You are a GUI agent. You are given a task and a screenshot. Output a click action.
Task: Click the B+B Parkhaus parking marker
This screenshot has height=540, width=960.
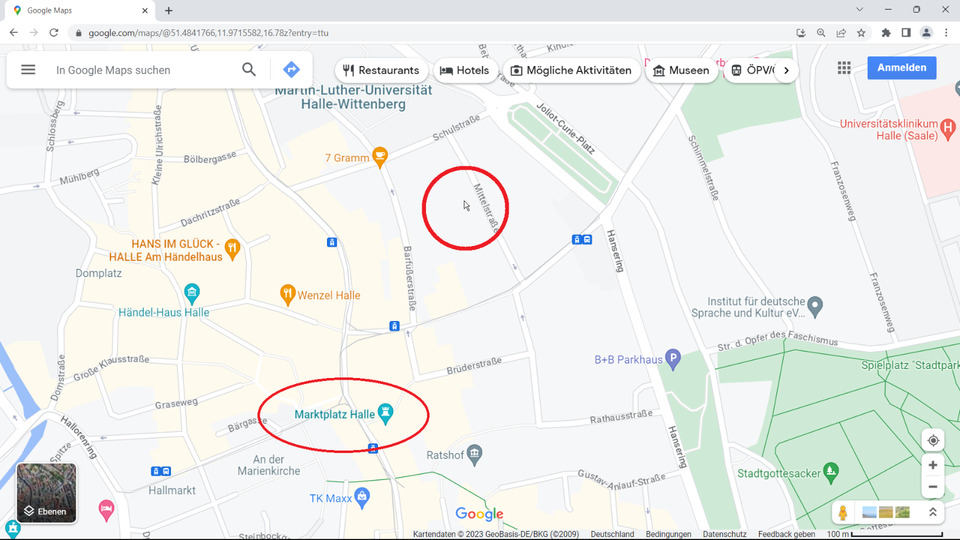(673, 359)
